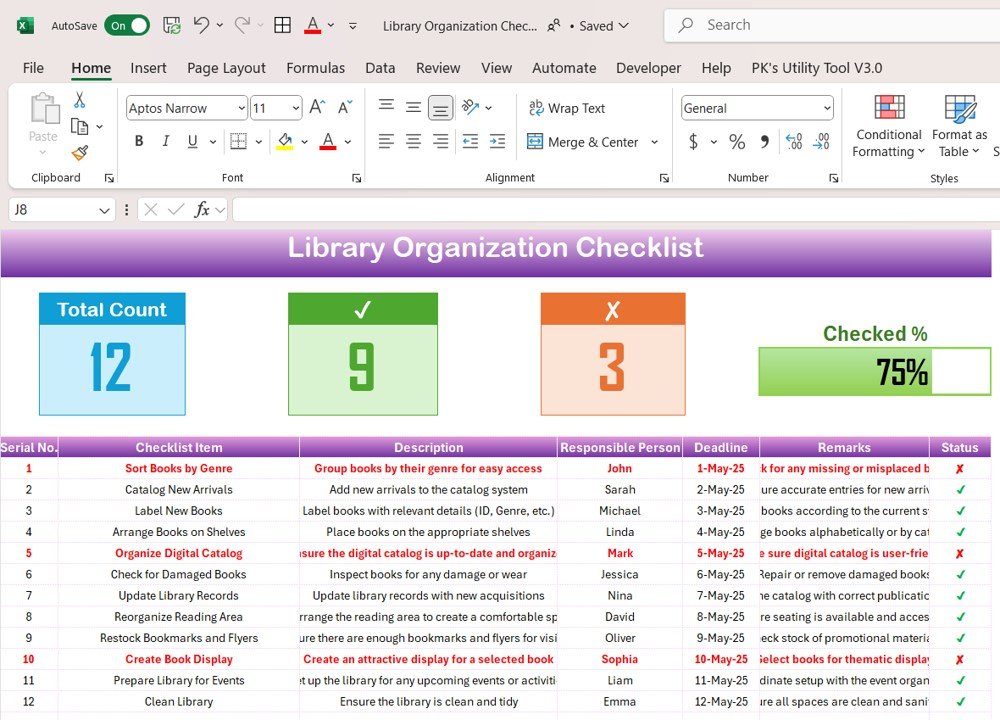Open the fill color dropdown arrow
The image size is (1000, 720).
[305, 142]
